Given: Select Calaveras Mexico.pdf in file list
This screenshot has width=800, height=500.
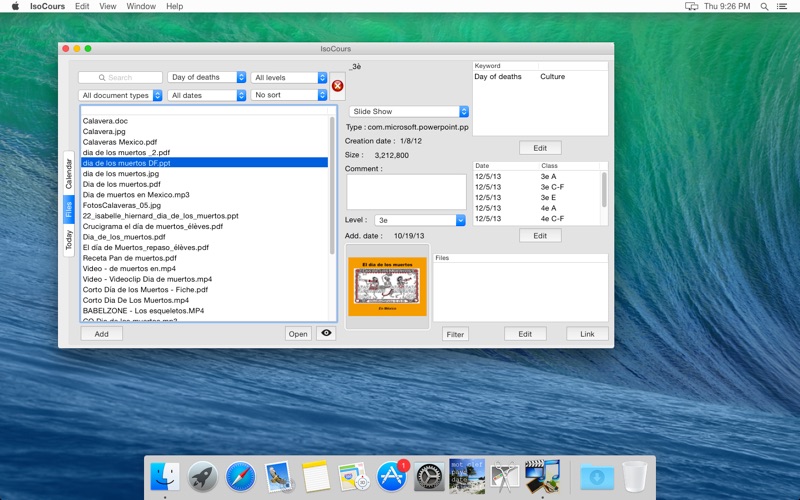Looking at the screenshot, I should point(205,142).
